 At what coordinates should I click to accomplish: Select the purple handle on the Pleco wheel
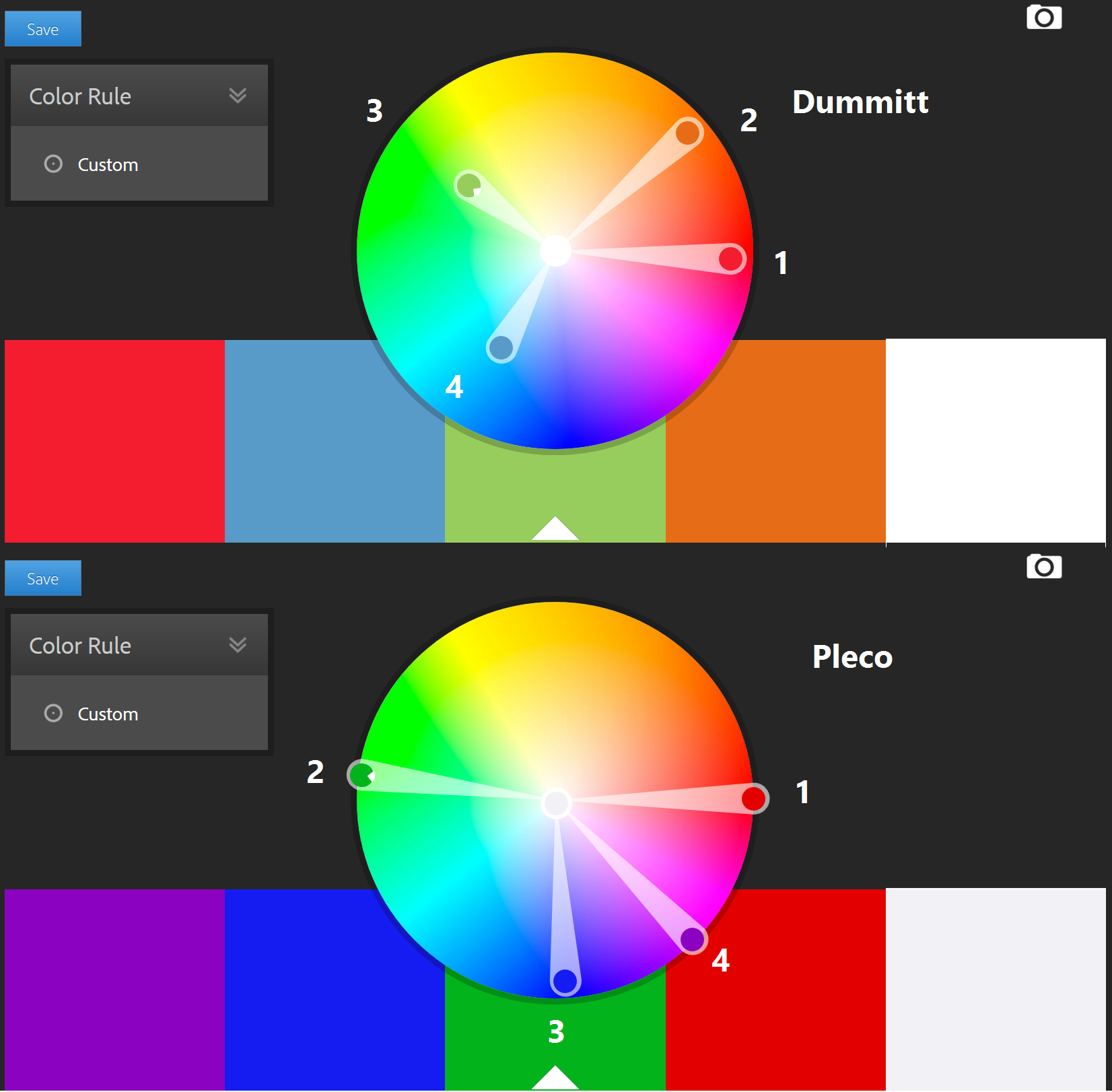692,939
